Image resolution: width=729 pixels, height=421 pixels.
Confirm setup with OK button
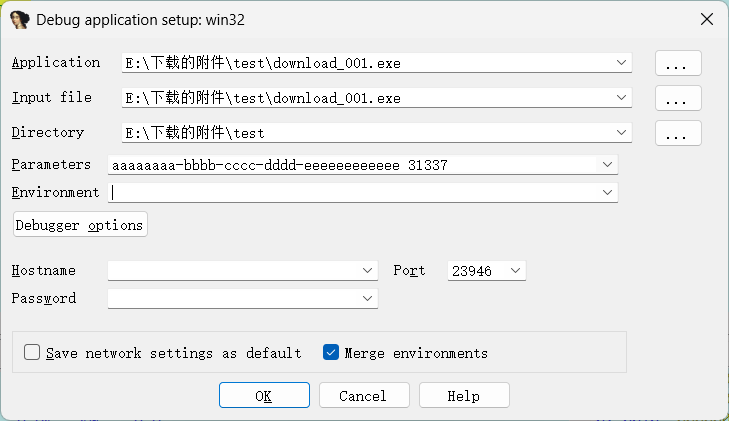click(x=264, y=395)
